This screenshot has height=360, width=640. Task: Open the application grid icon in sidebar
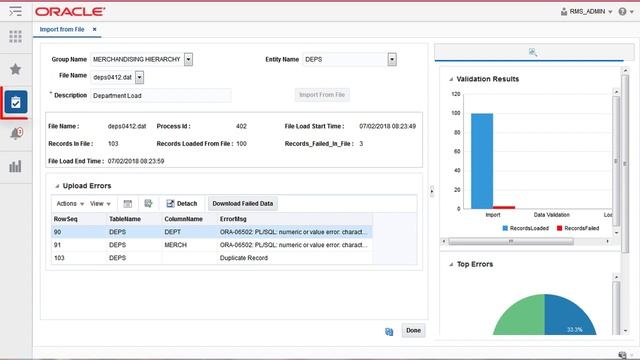click(x=16, y=37)
